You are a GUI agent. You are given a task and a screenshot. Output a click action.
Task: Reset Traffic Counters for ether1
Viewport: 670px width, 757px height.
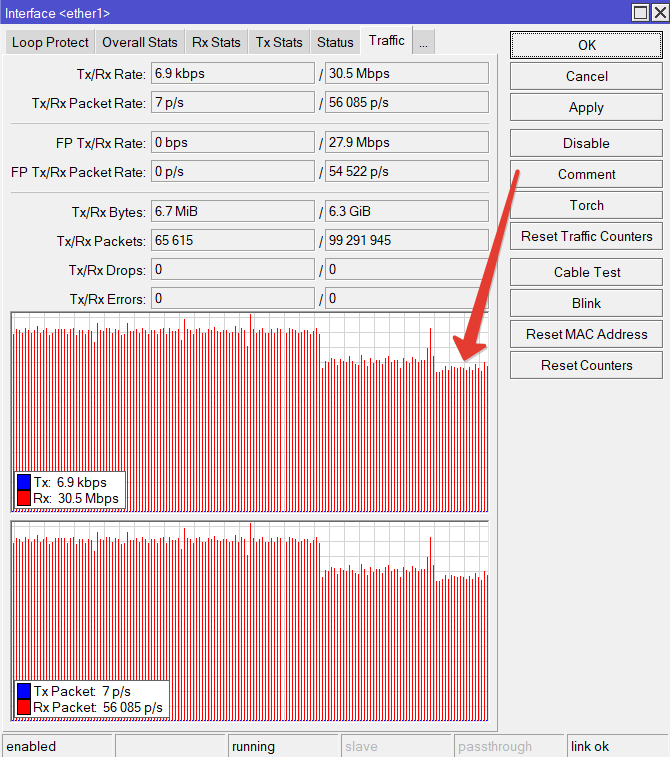coord(586,236)
